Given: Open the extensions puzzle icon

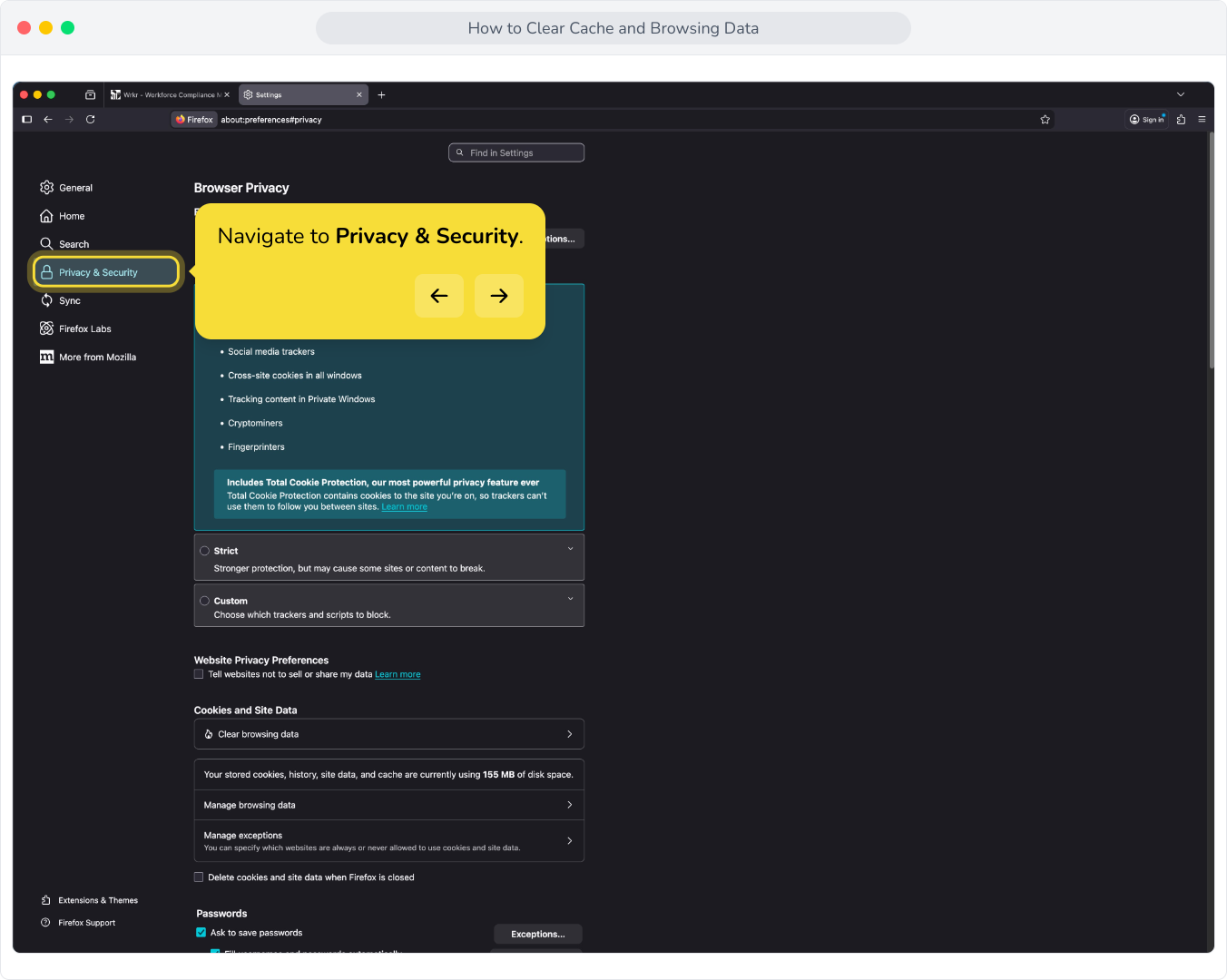Looking at the screenshot, I should click(1181, 119).
